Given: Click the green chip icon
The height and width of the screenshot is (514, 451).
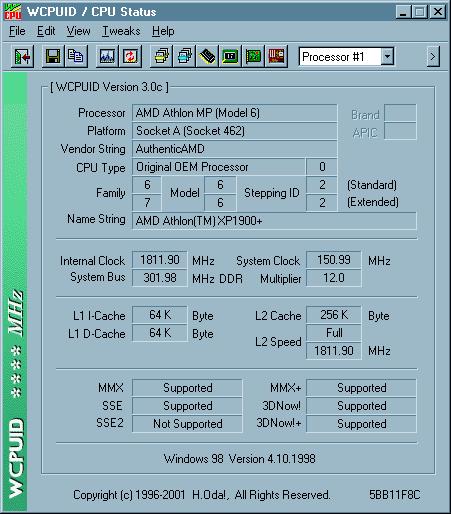Looking at the screenshot, I should [230, 57].
